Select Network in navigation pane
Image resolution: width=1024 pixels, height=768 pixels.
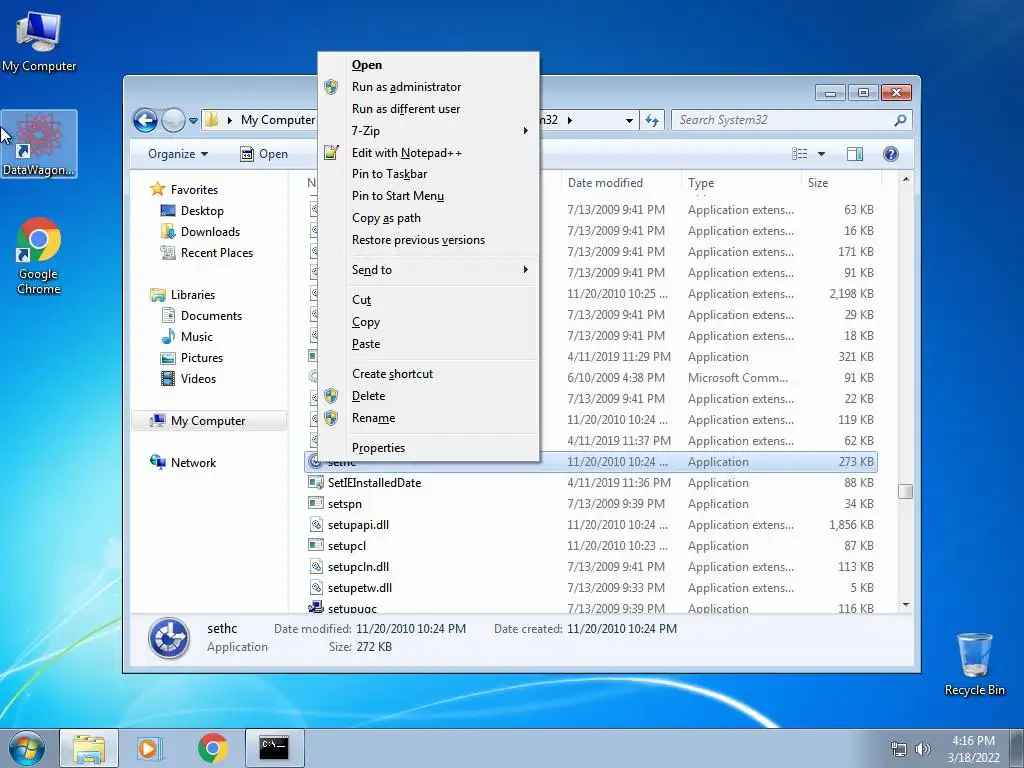tap(193, 462)
